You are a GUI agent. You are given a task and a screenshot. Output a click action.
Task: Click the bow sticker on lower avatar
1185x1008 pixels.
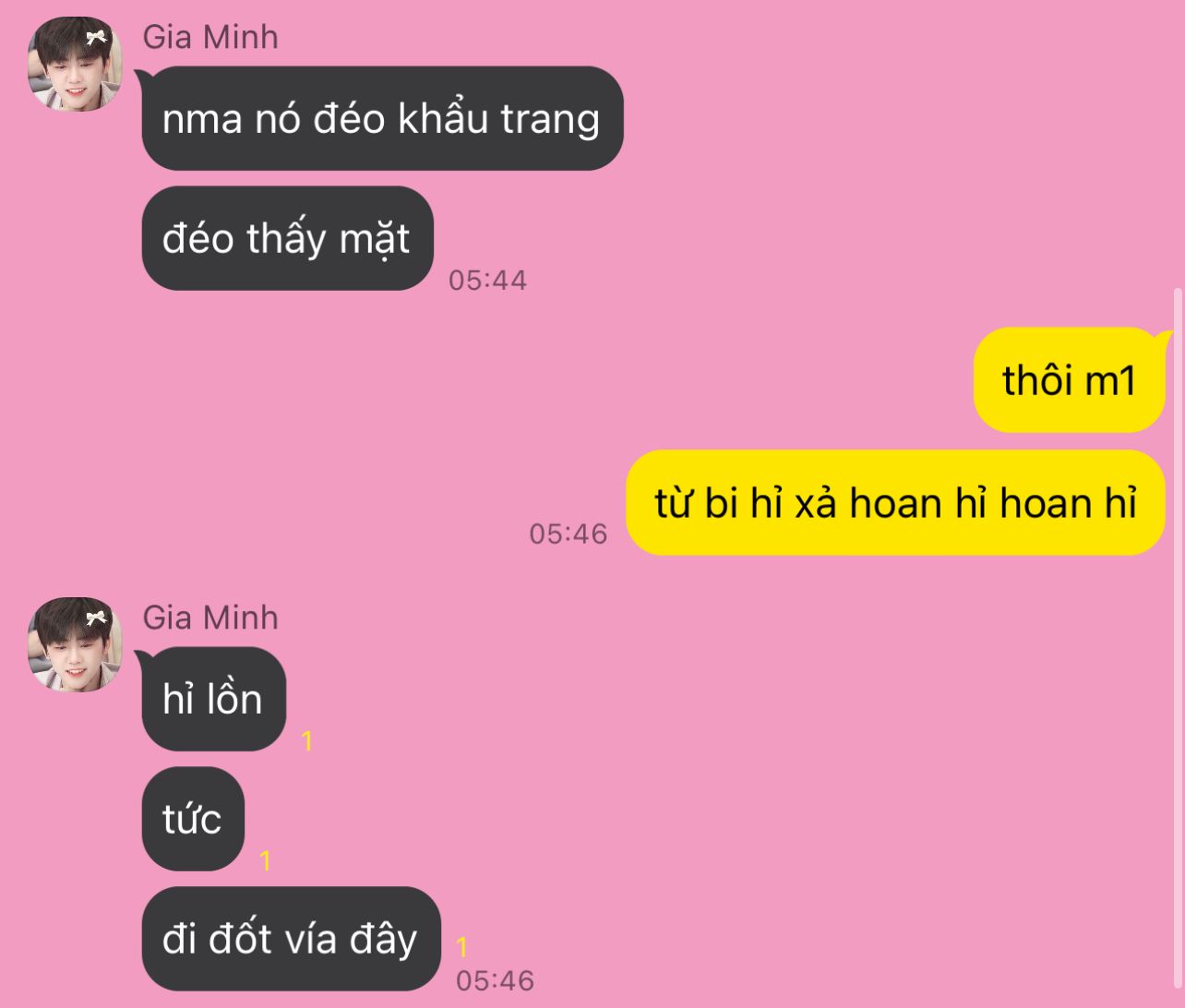96,618
